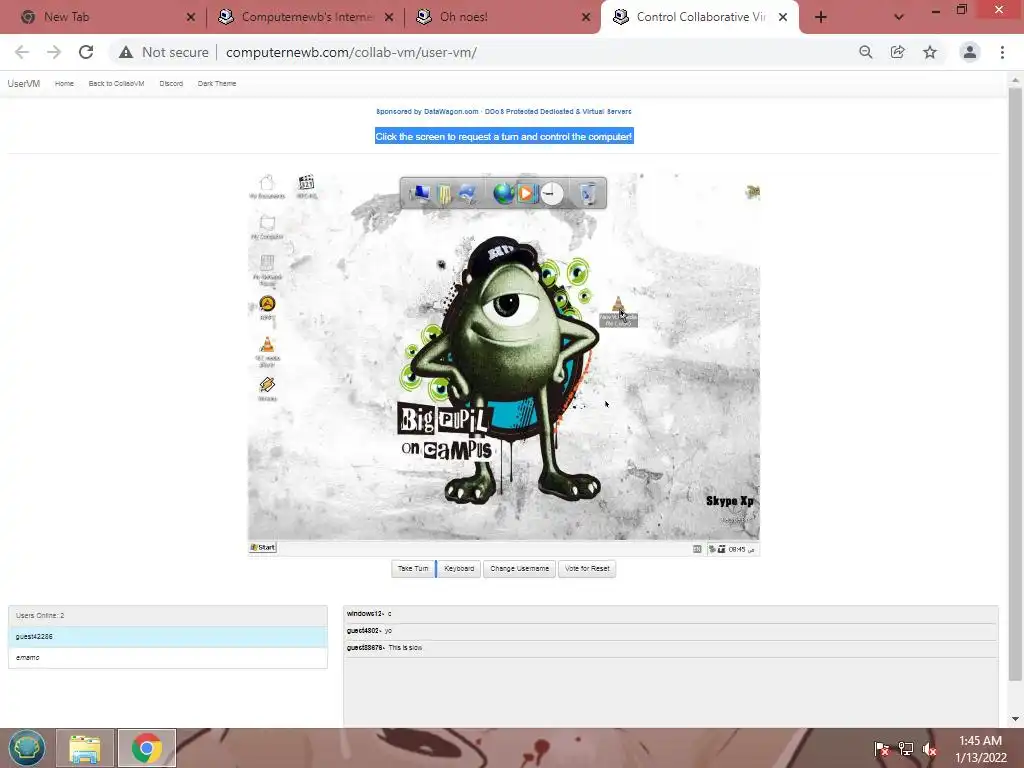The height and width of the screenshot is (768, 1024).
Task: Click the globe browser icon in the dock
Action: click(x=503, y=193)
